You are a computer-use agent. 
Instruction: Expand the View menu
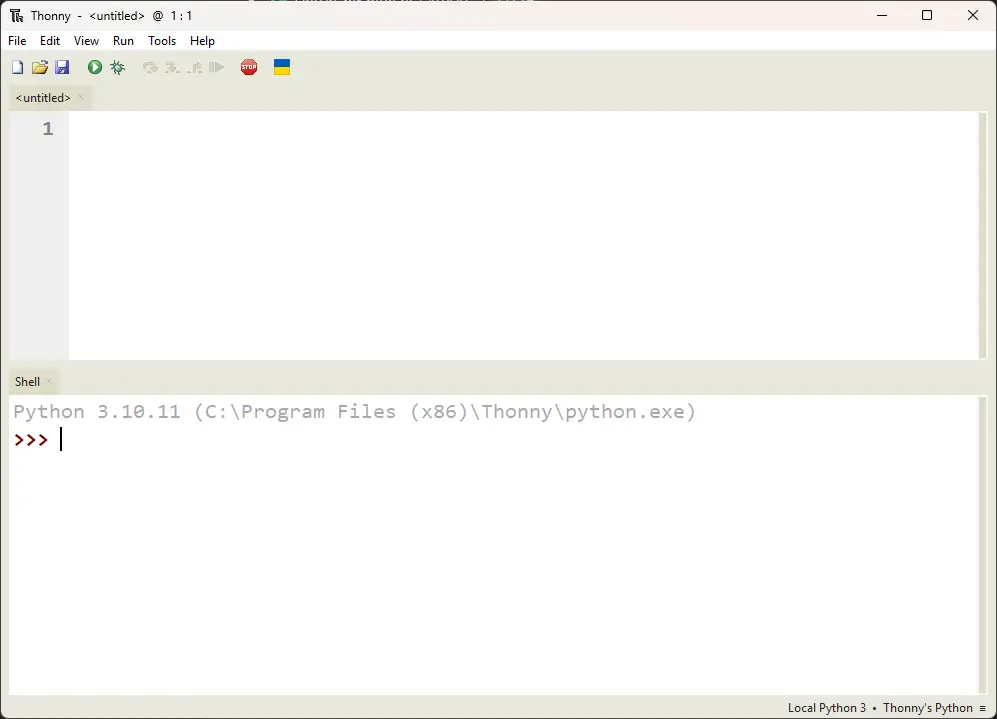tap(87, 41)
